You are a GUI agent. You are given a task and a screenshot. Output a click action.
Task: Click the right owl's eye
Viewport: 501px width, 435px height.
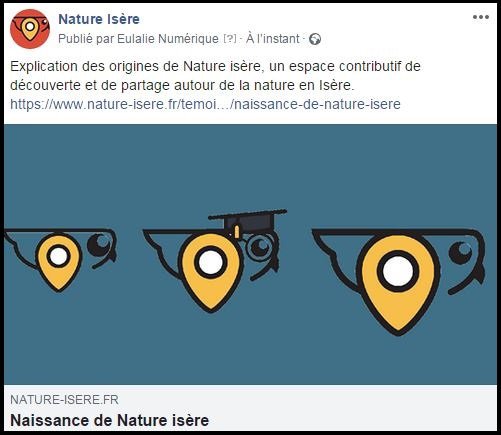click(x=461, y=253)
